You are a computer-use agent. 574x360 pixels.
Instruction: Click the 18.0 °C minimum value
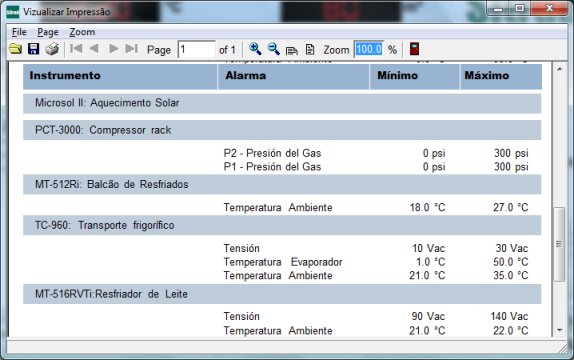tap(427, 208)
